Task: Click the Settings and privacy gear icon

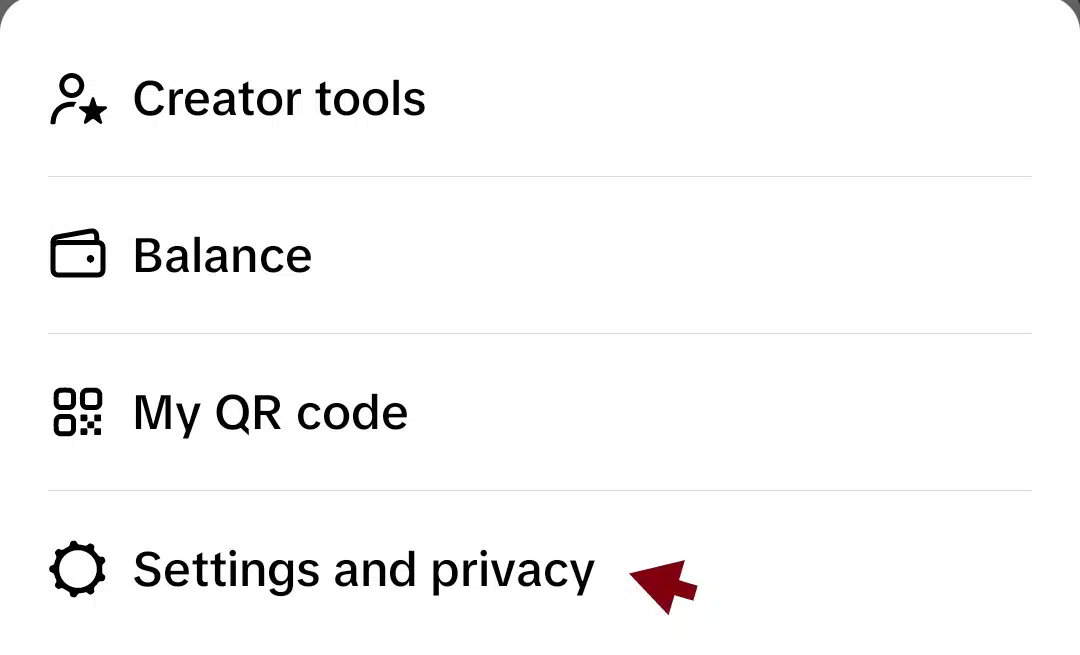Action: point(78,569)
